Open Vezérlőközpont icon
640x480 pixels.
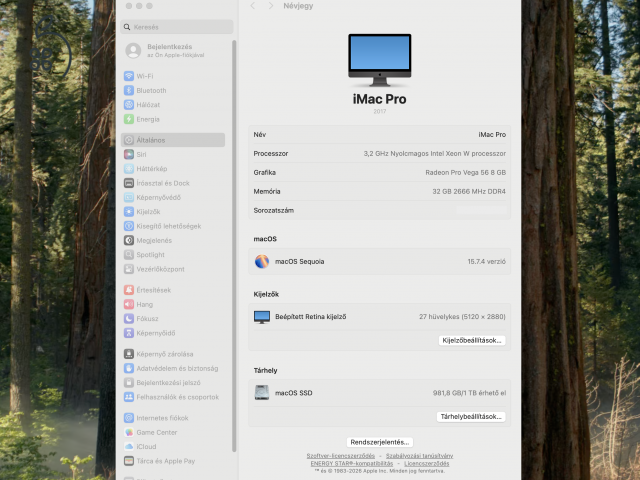point(129,269)
